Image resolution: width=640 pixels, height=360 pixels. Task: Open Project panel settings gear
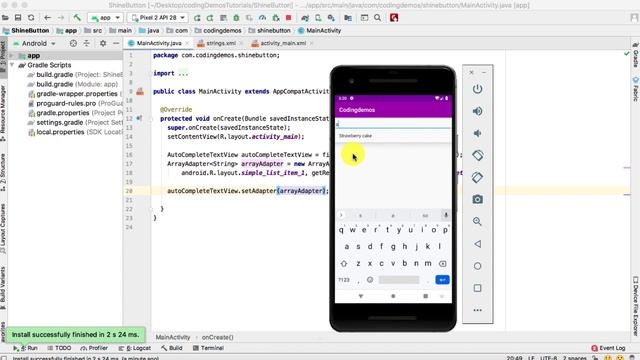point(103,43)
